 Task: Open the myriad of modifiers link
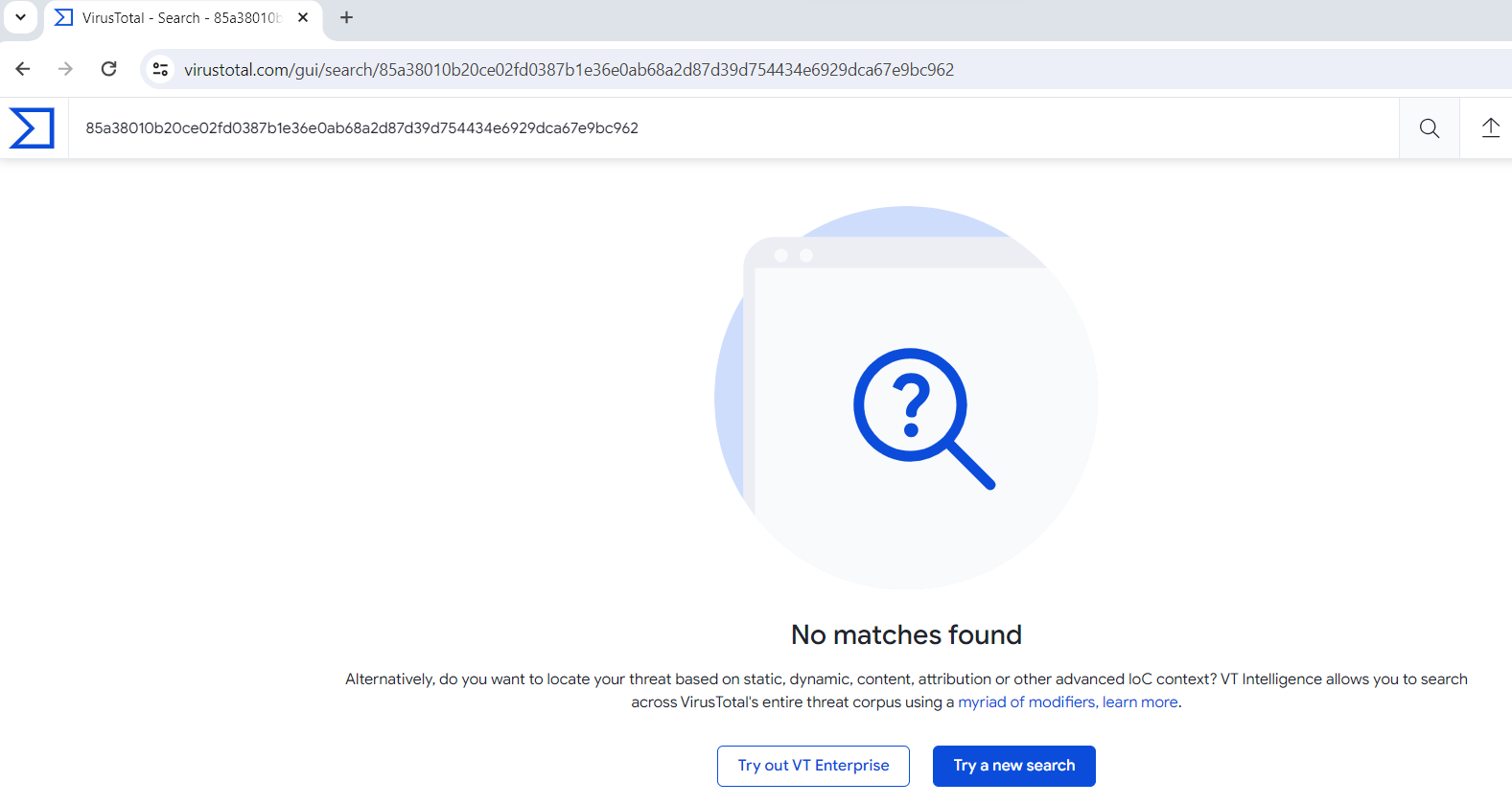pos(1026,702)
